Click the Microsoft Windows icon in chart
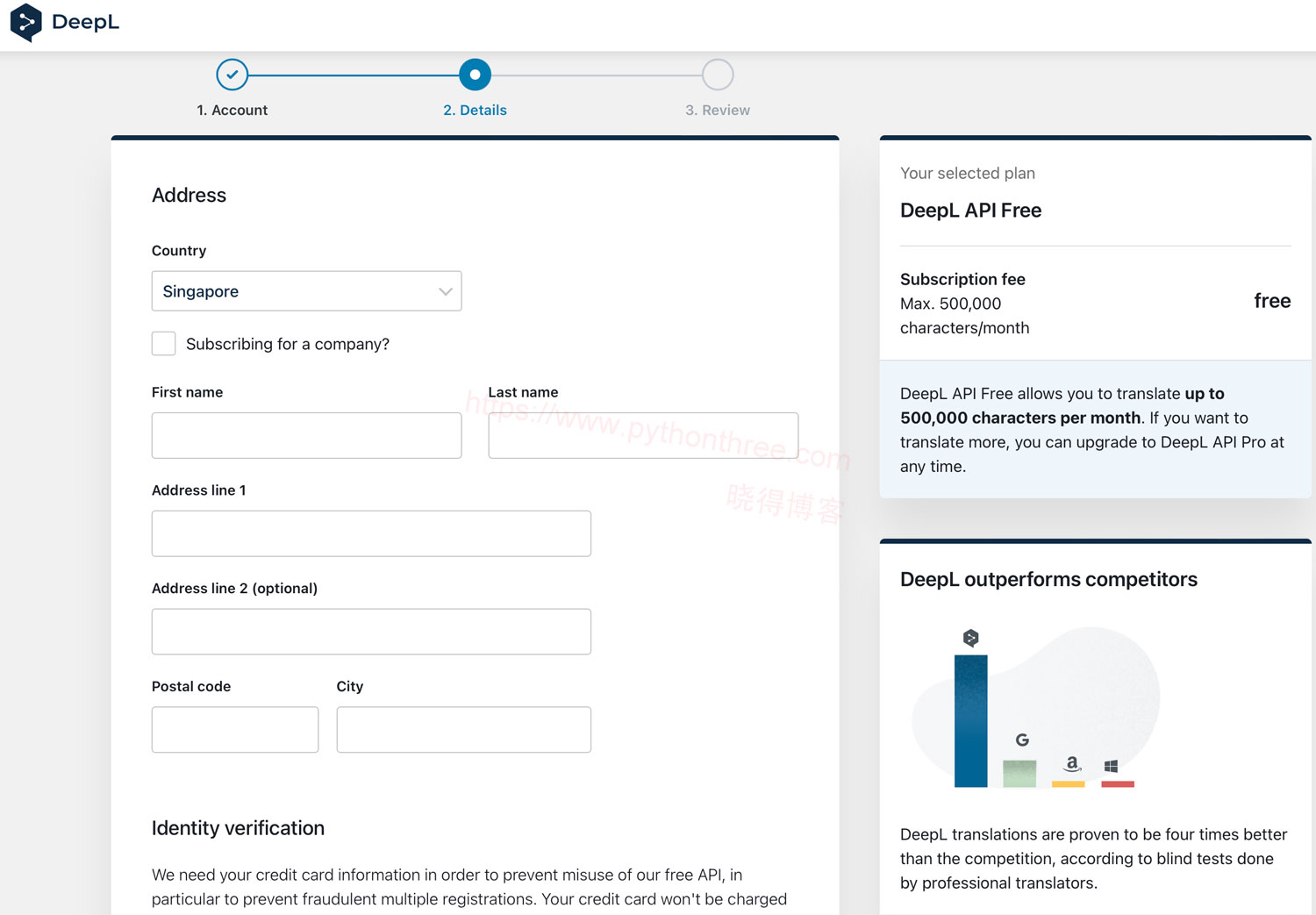Image resolution: width=1316 pixels, height=915 pixels. pos(1111,766)
